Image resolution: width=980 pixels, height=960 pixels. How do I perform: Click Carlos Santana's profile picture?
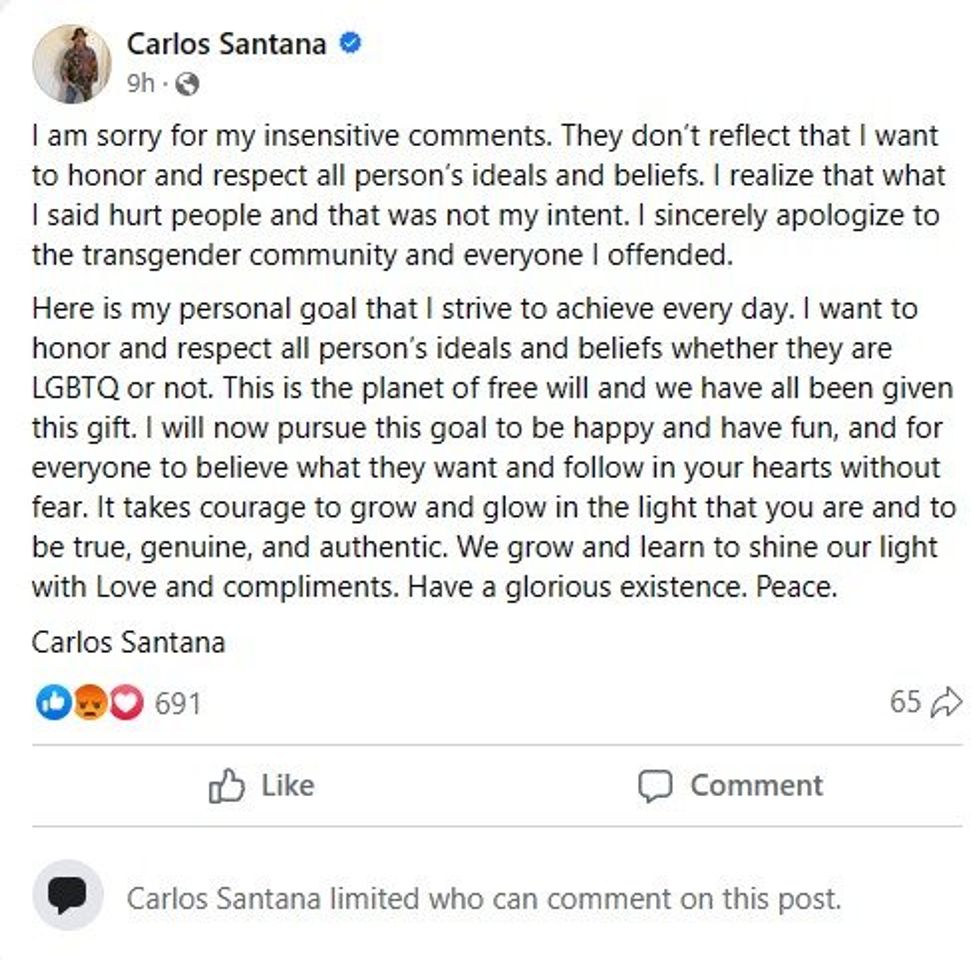click(72, 63)
